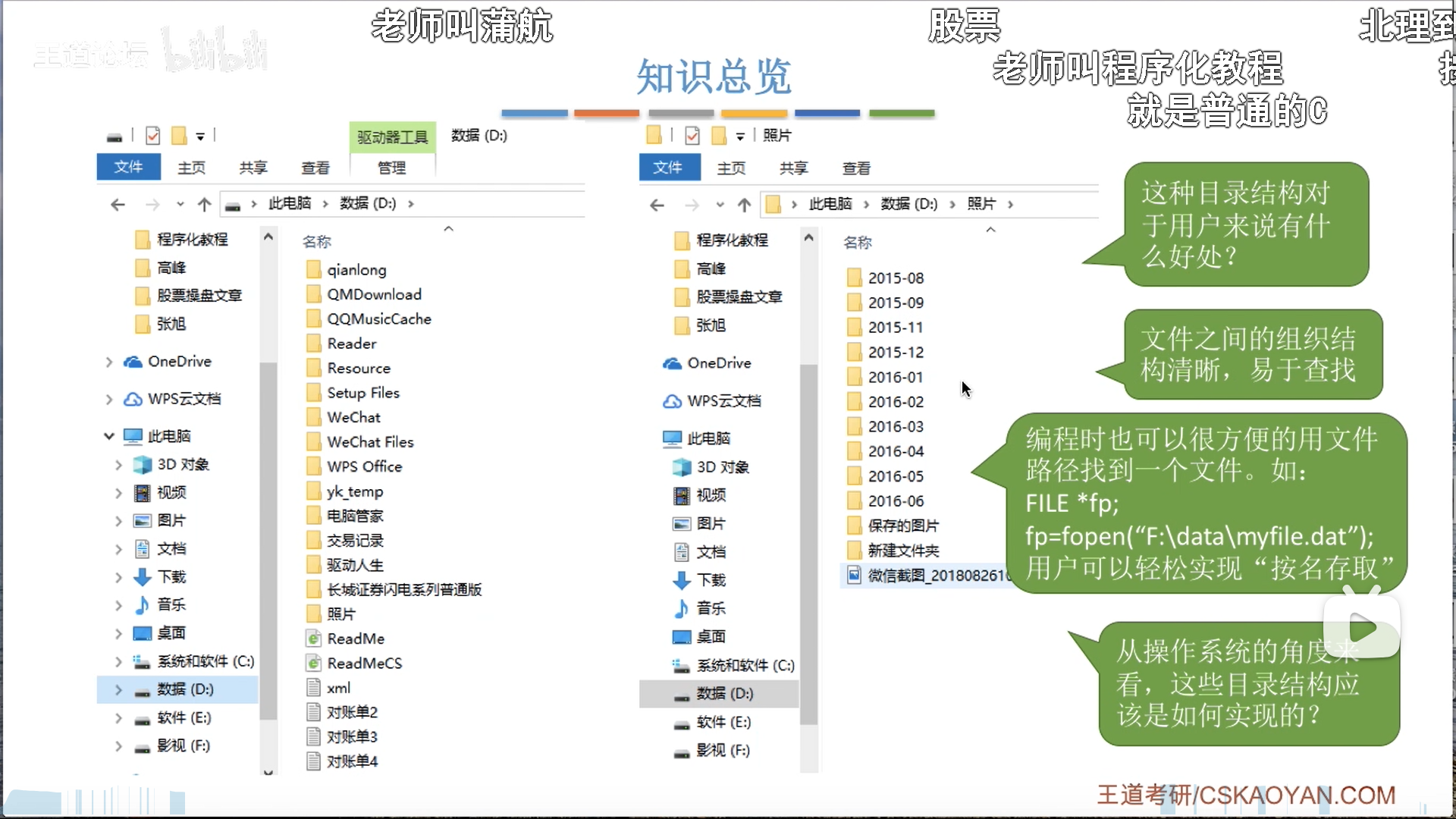This screenshot has width=1456, height=819.
Task: Click properties checkmark icon in left title bar
Action: point(152,136)
